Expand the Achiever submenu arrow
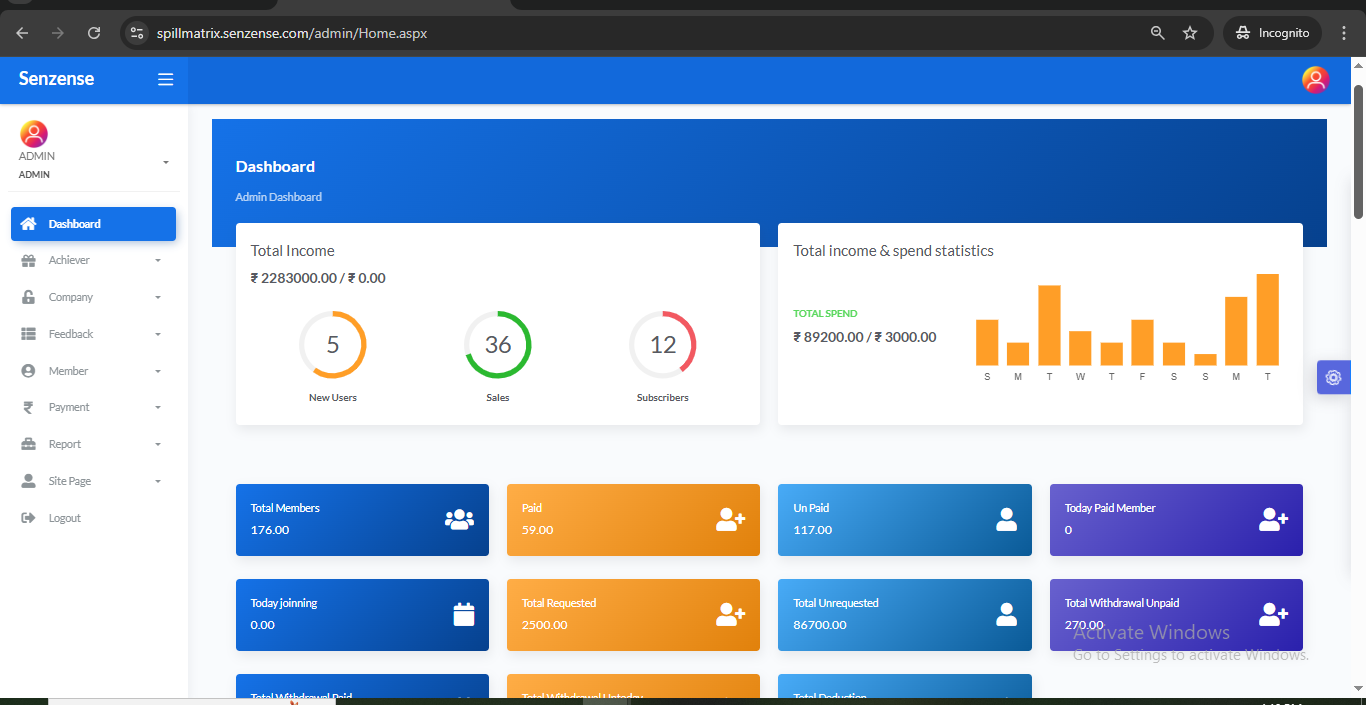1366x705 pixels. click(x=158, y=261)
